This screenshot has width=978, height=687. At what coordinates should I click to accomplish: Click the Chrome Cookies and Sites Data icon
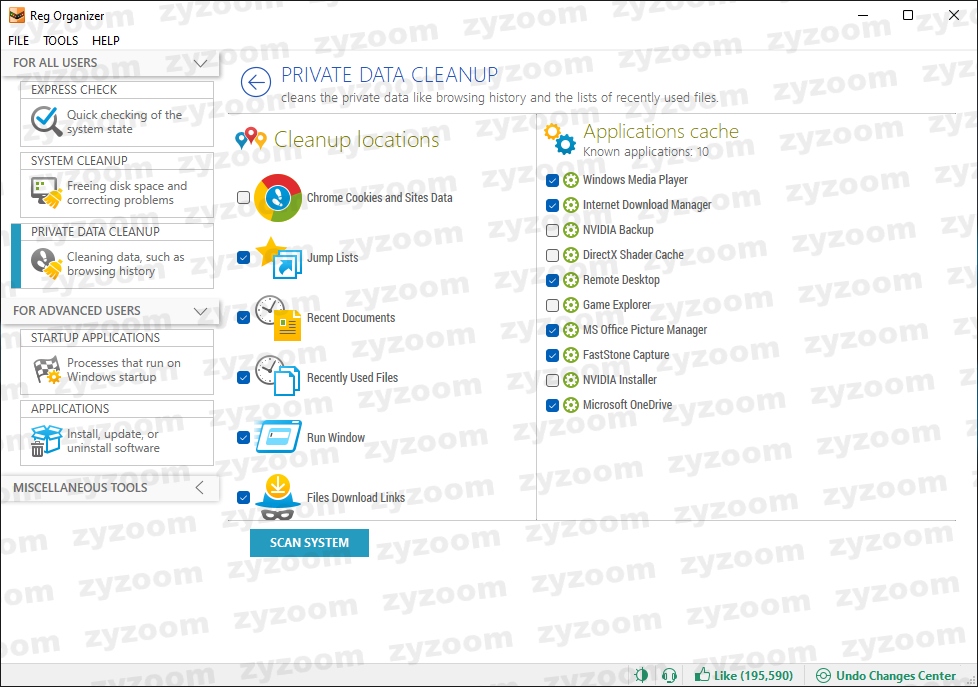278,198
